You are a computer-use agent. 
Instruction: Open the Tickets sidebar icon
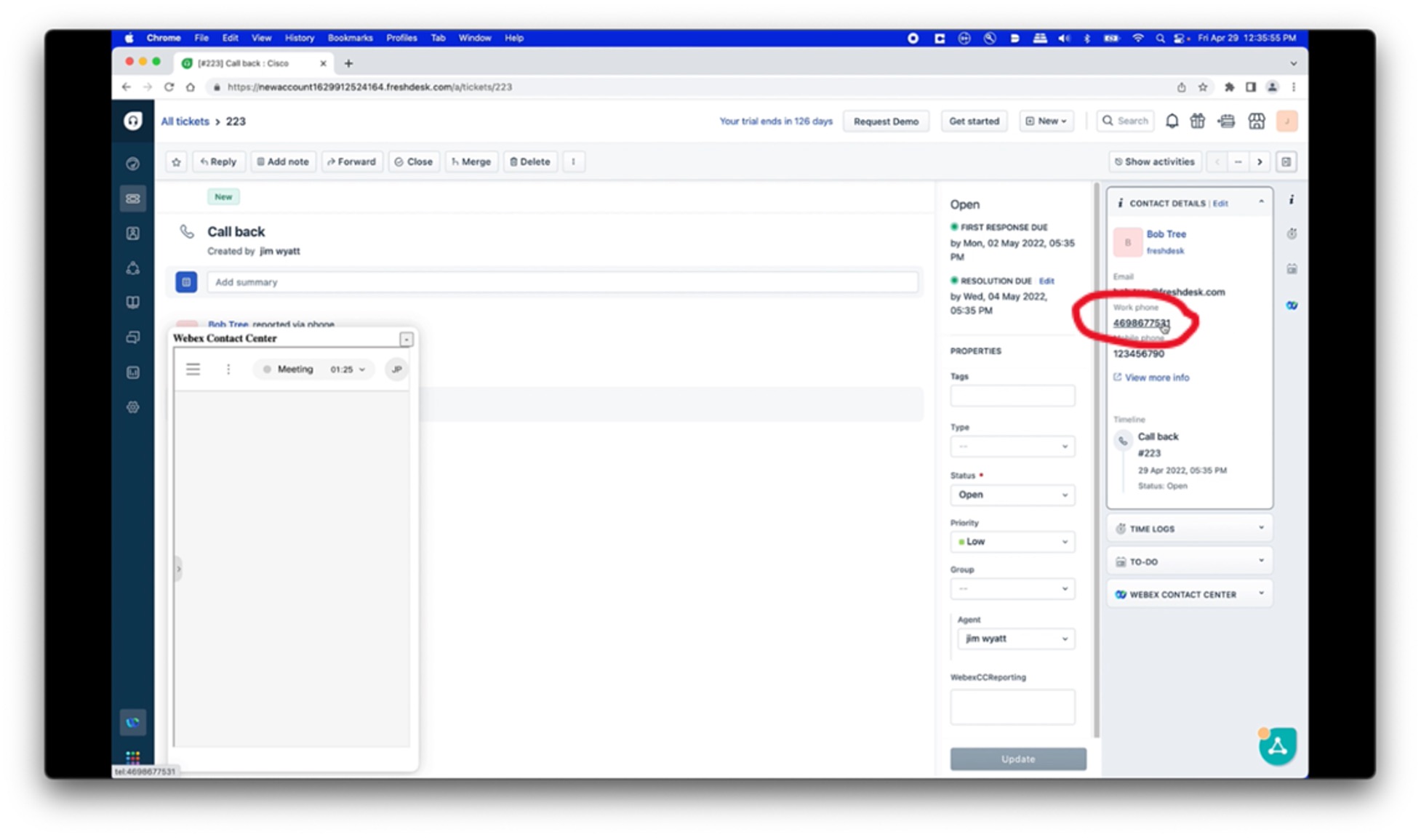132,199
